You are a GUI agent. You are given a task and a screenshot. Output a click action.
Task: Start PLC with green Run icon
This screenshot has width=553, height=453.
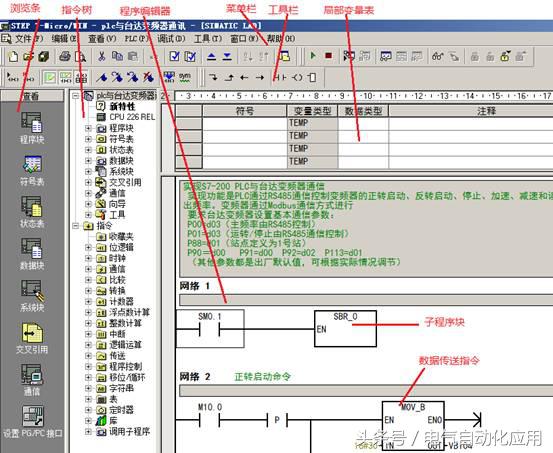pyautogui.click(x=313, y=56)
